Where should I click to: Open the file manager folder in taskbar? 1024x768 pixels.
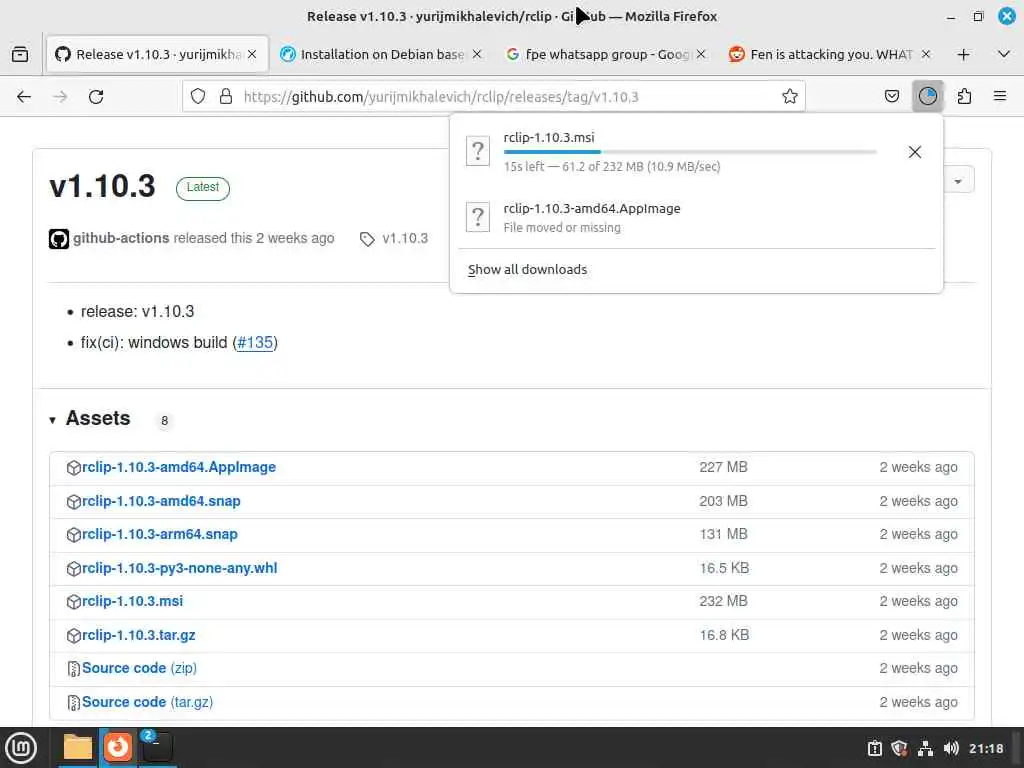coord(78,747)
